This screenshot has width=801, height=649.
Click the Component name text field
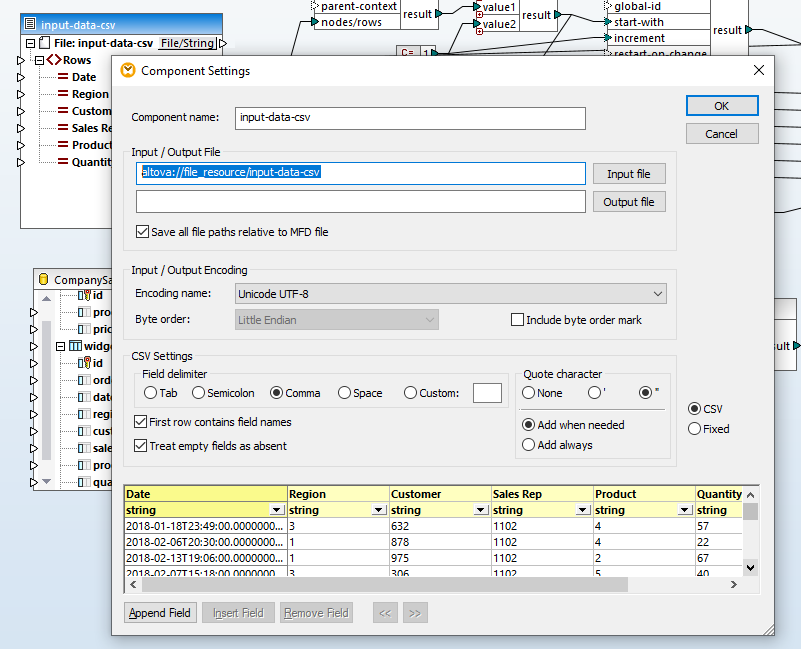(x=409, y=118)
